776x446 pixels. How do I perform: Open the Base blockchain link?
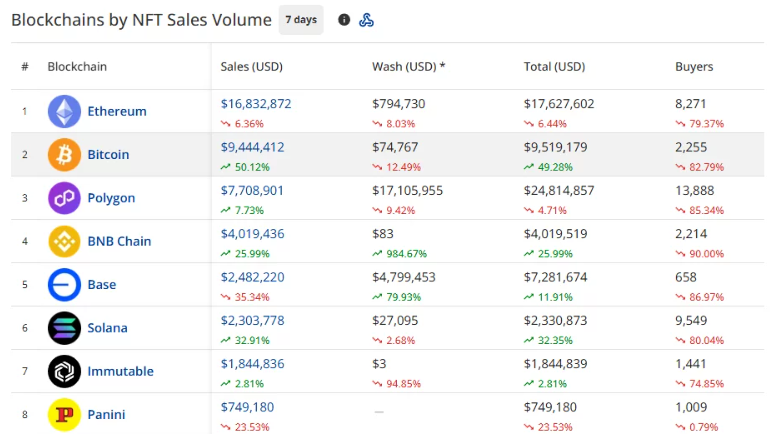coord(102,285)
